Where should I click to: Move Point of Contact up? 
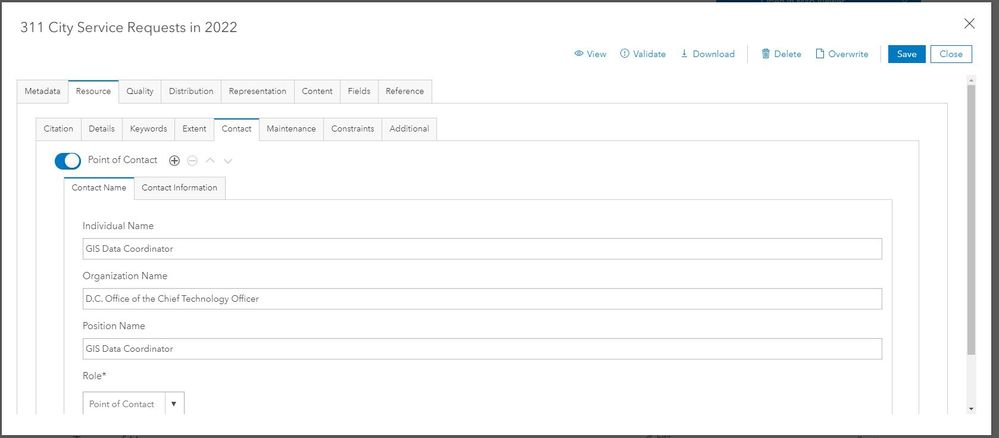(210, 160)
